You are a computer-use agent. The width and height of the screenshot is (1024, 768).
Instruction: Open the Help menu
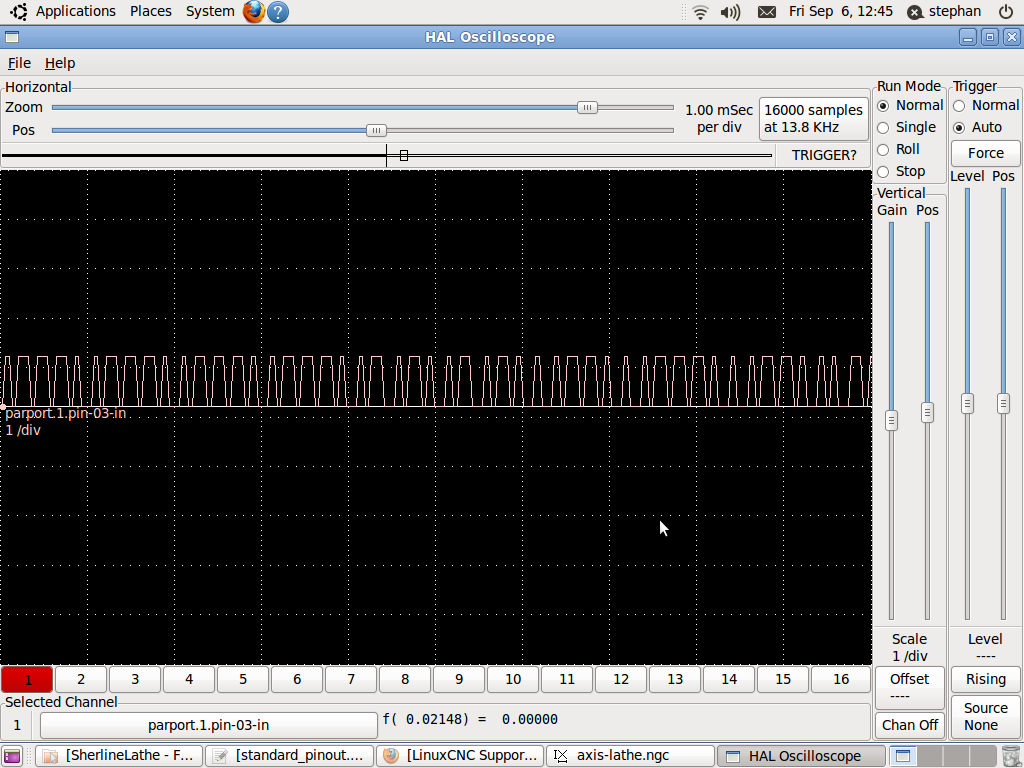[x=60, y=63]
